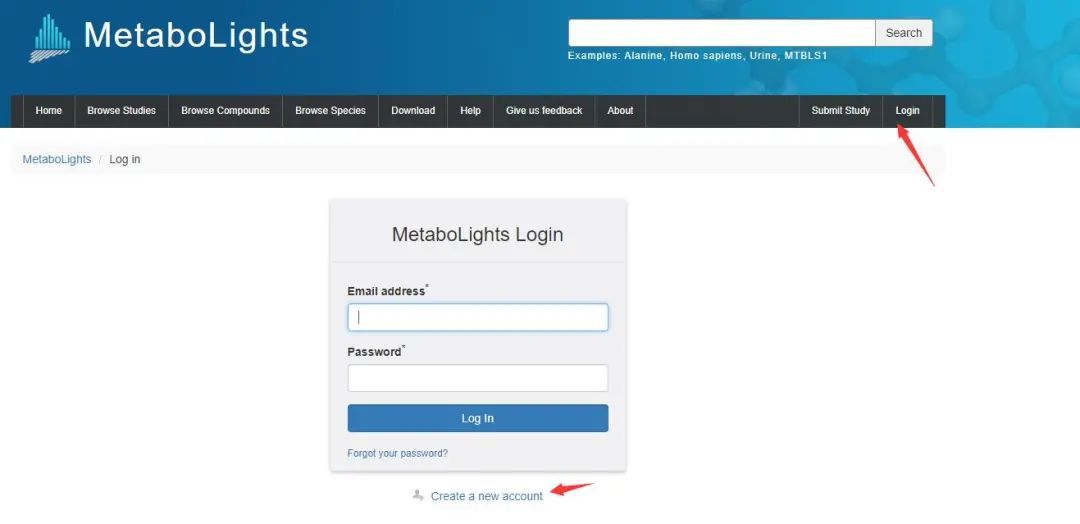1080x524 pixels.
Task: Open the Download menu item
Action: pyautogui.click(x=413, y=111)
